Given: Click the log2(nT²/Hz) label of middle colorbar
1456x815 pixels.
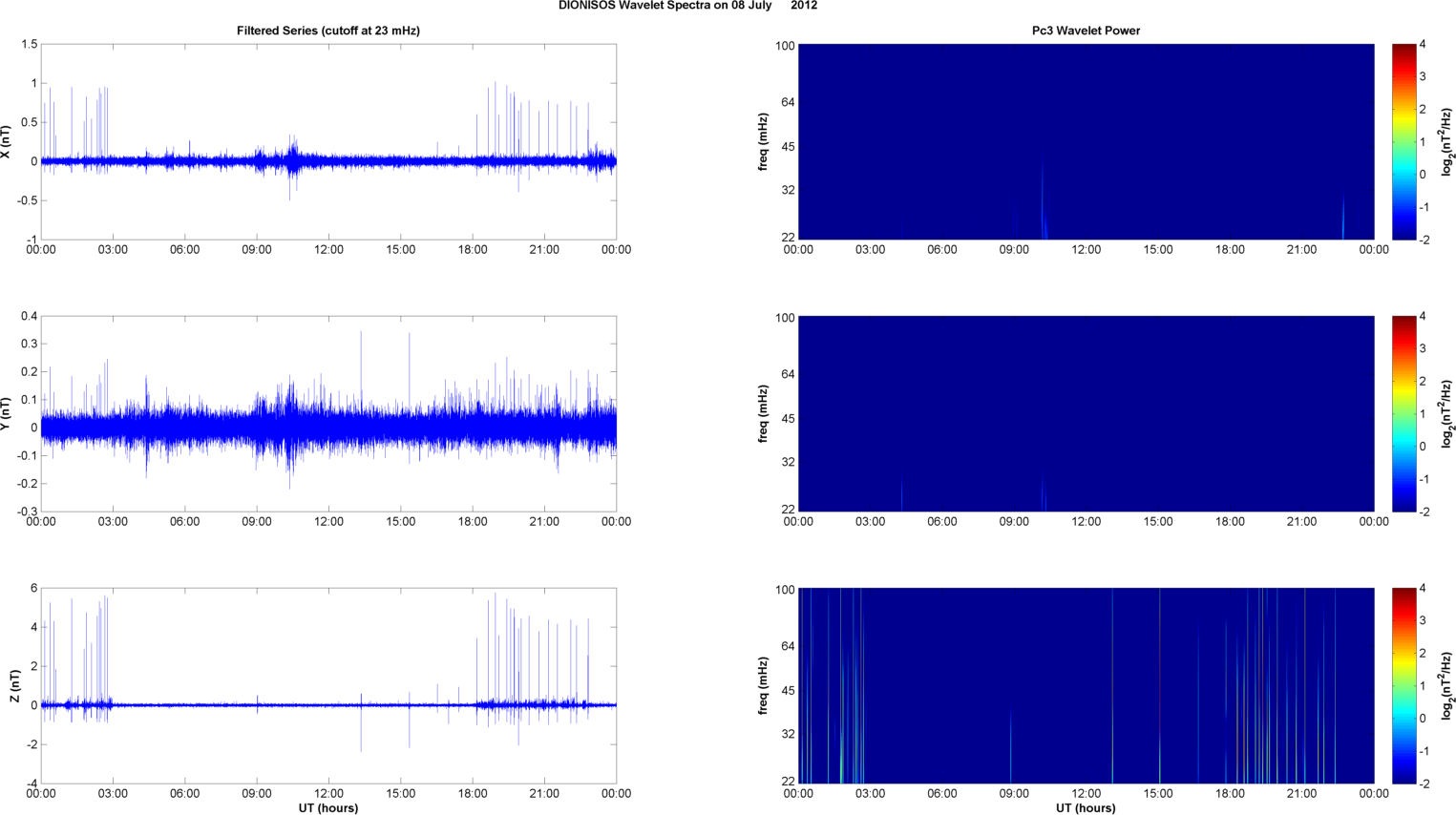Looking at the screenshot, I should pos(1447,414).
